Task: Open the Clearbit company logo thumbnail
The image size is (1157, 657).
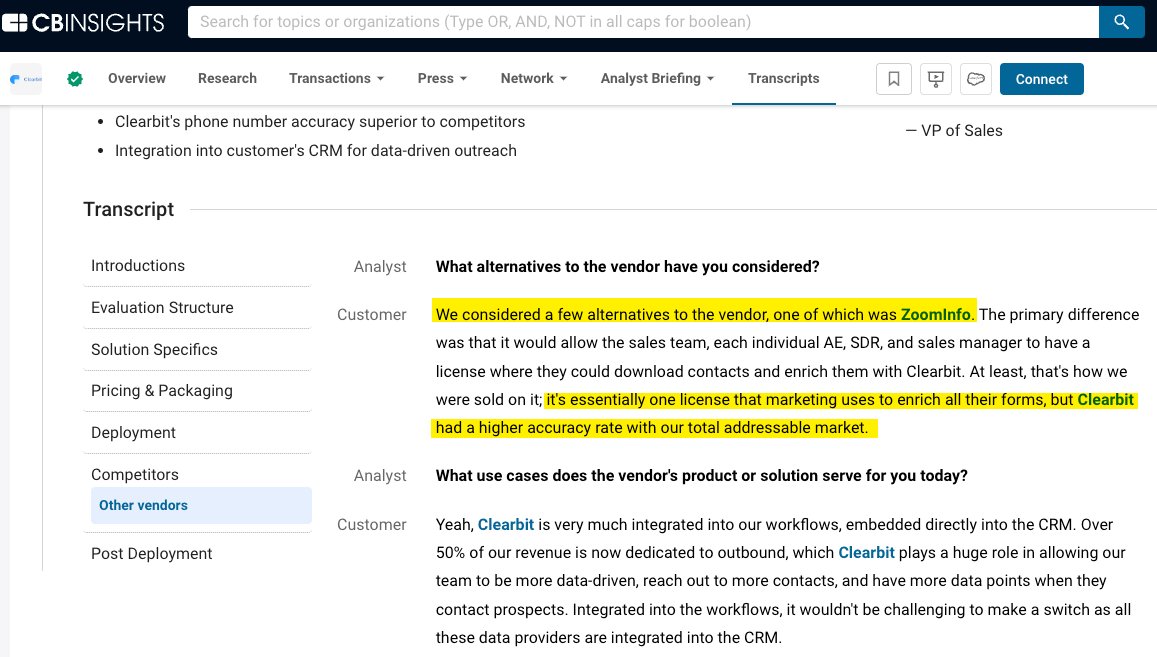Action: tap(26, 79)
